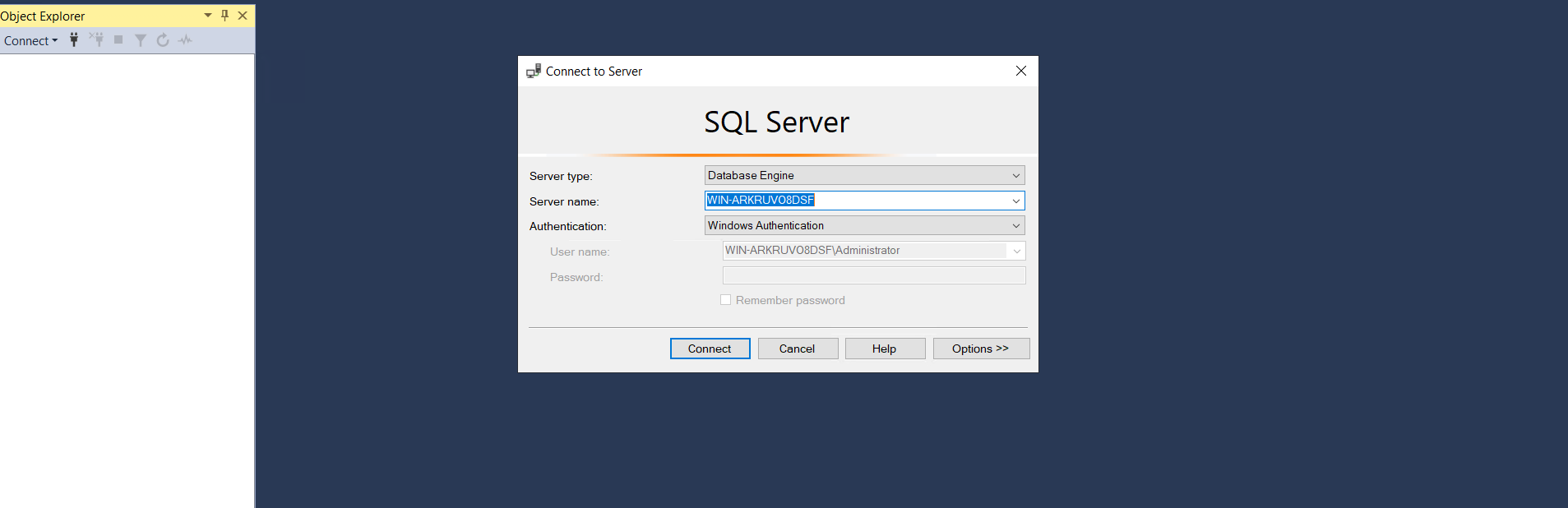Image resolution: width=1568 pixels, height=508 pixels.
Task: Click the Help button
Action: point(885,349)
